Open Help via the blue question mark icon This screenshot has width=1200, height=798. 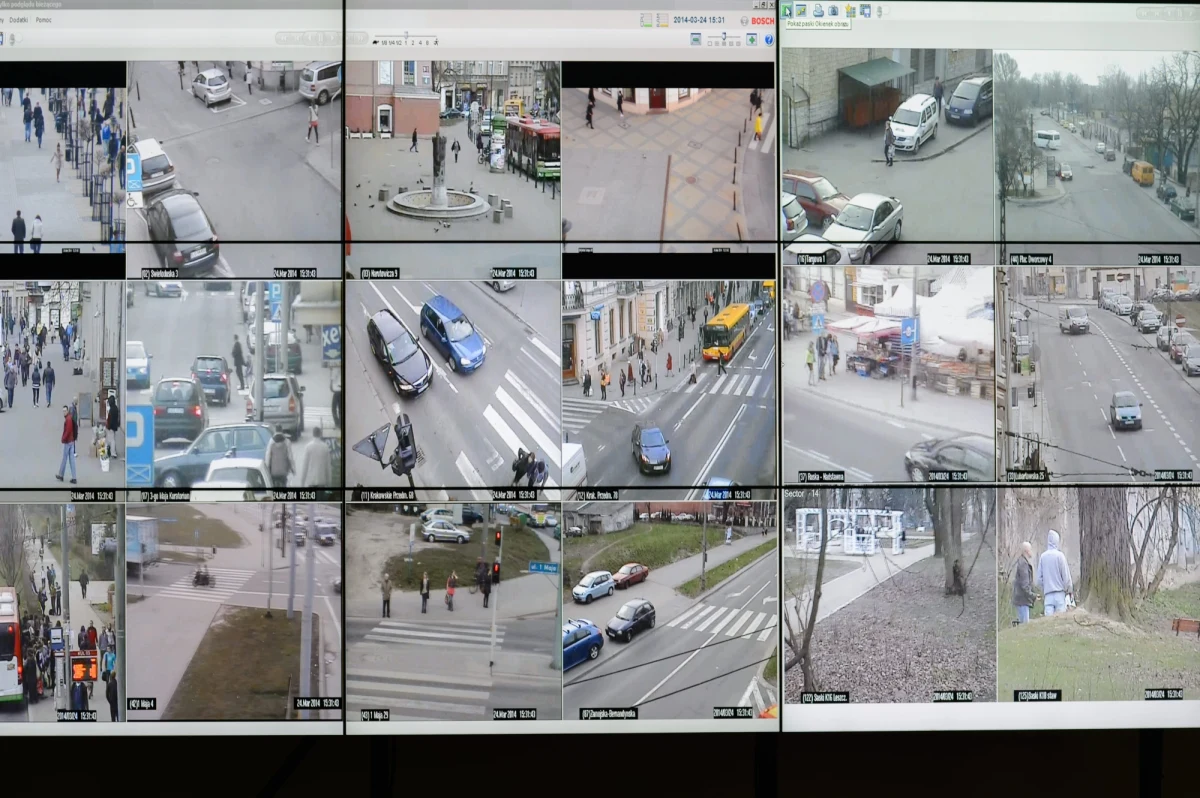pos(767,38)
